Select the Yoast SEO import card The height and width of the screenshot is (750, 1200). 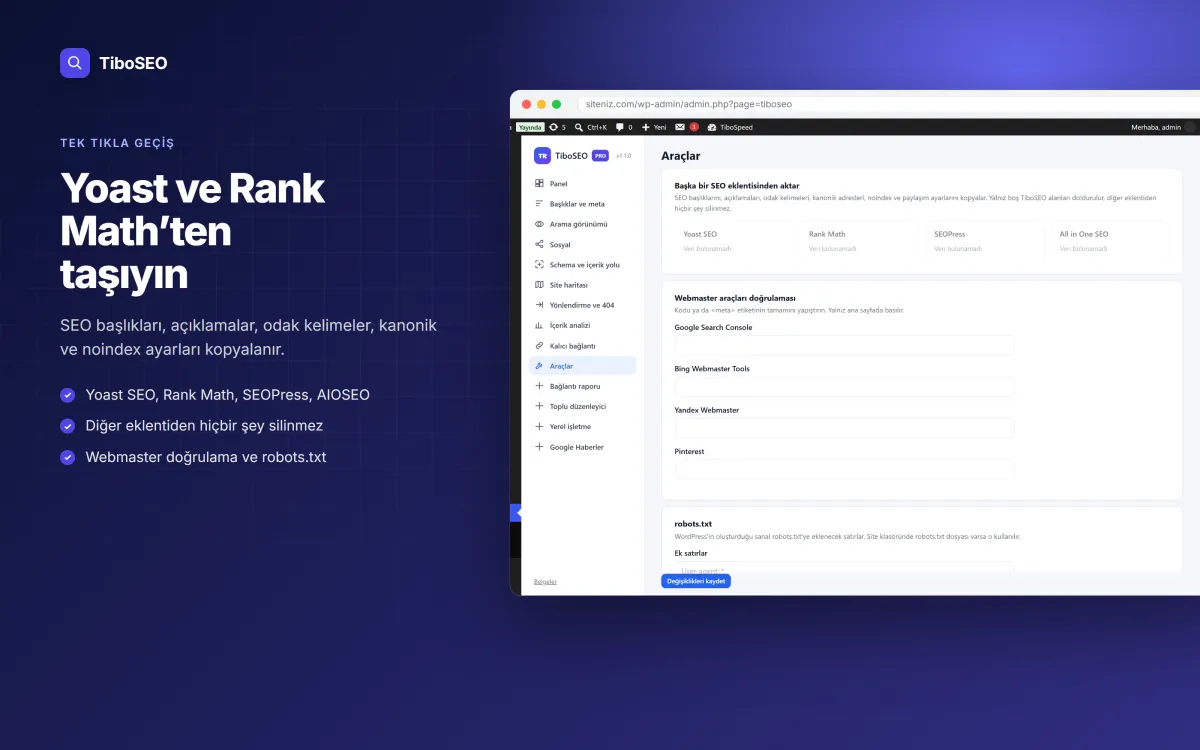tap(734, 241)
